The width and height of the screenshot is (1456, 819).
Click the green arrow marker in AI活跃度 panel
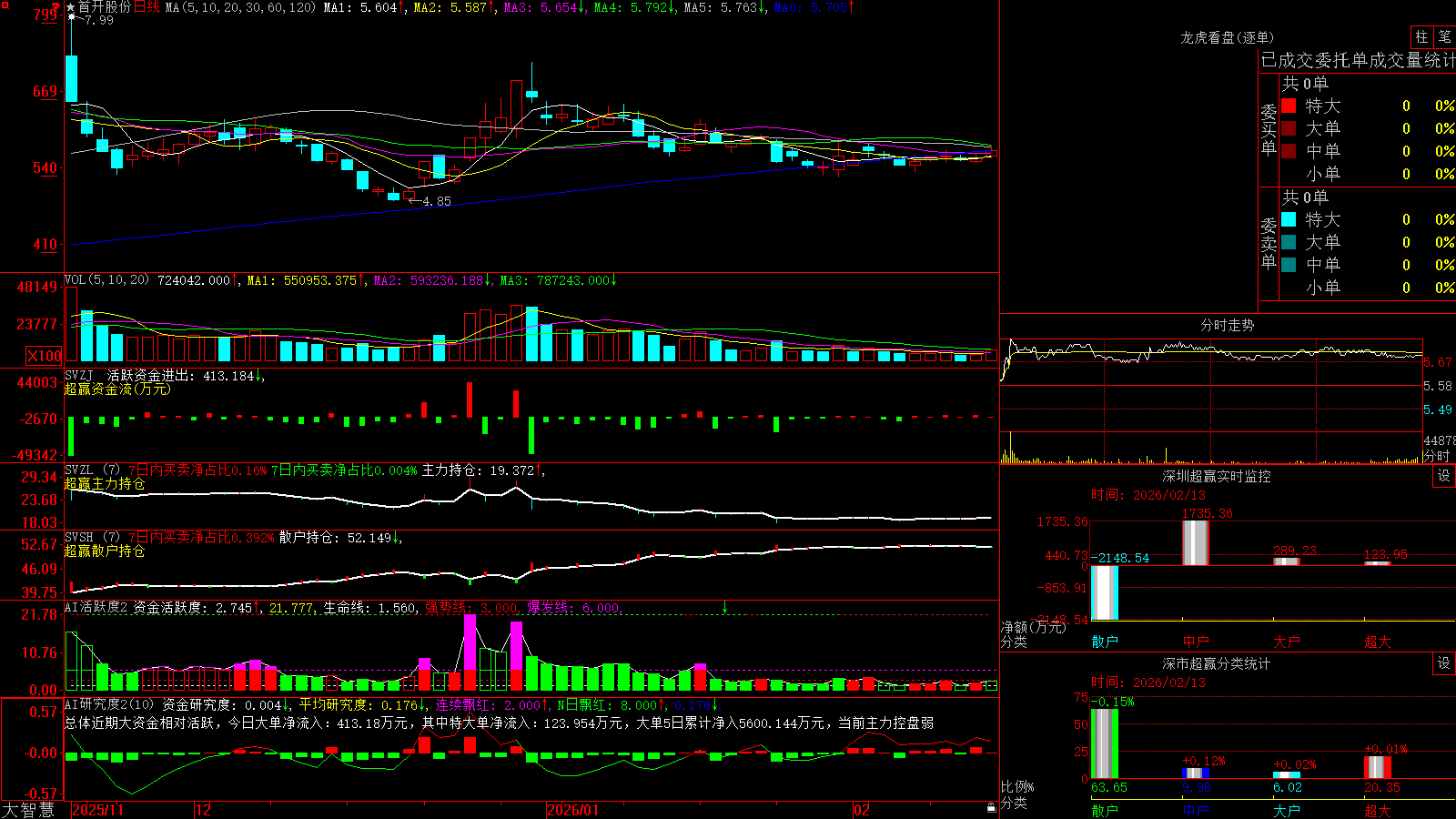coord(724,606)
